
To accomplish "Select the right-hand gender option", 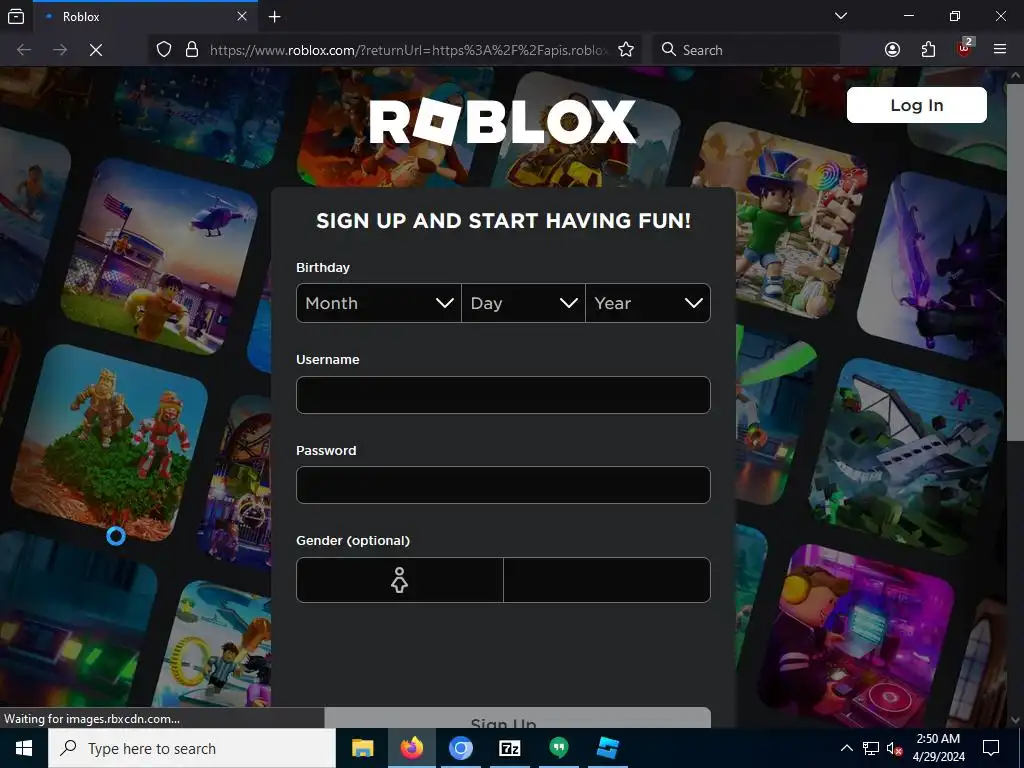I will click(x=607, y=580).
